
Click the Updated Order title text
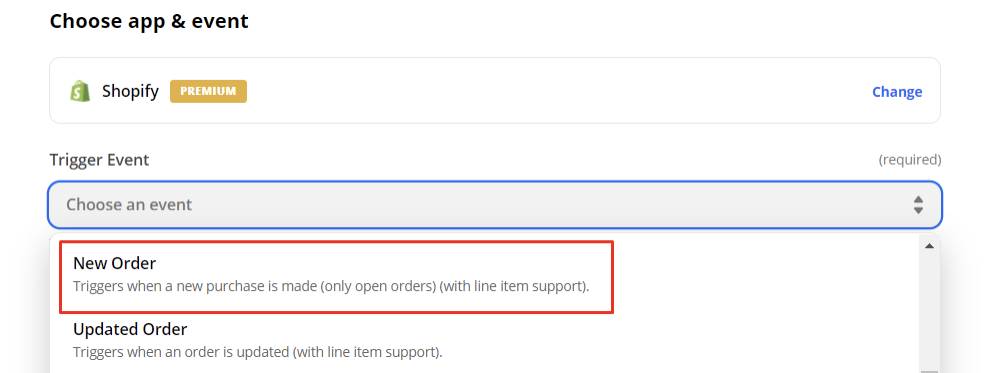130,329
